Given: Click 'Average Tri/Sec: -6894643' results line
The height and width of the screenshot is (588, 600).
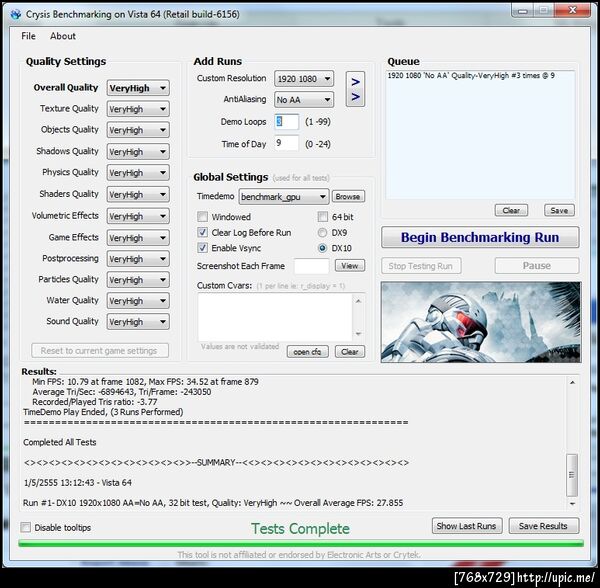Looking at the screenshot, I should 122,392.
